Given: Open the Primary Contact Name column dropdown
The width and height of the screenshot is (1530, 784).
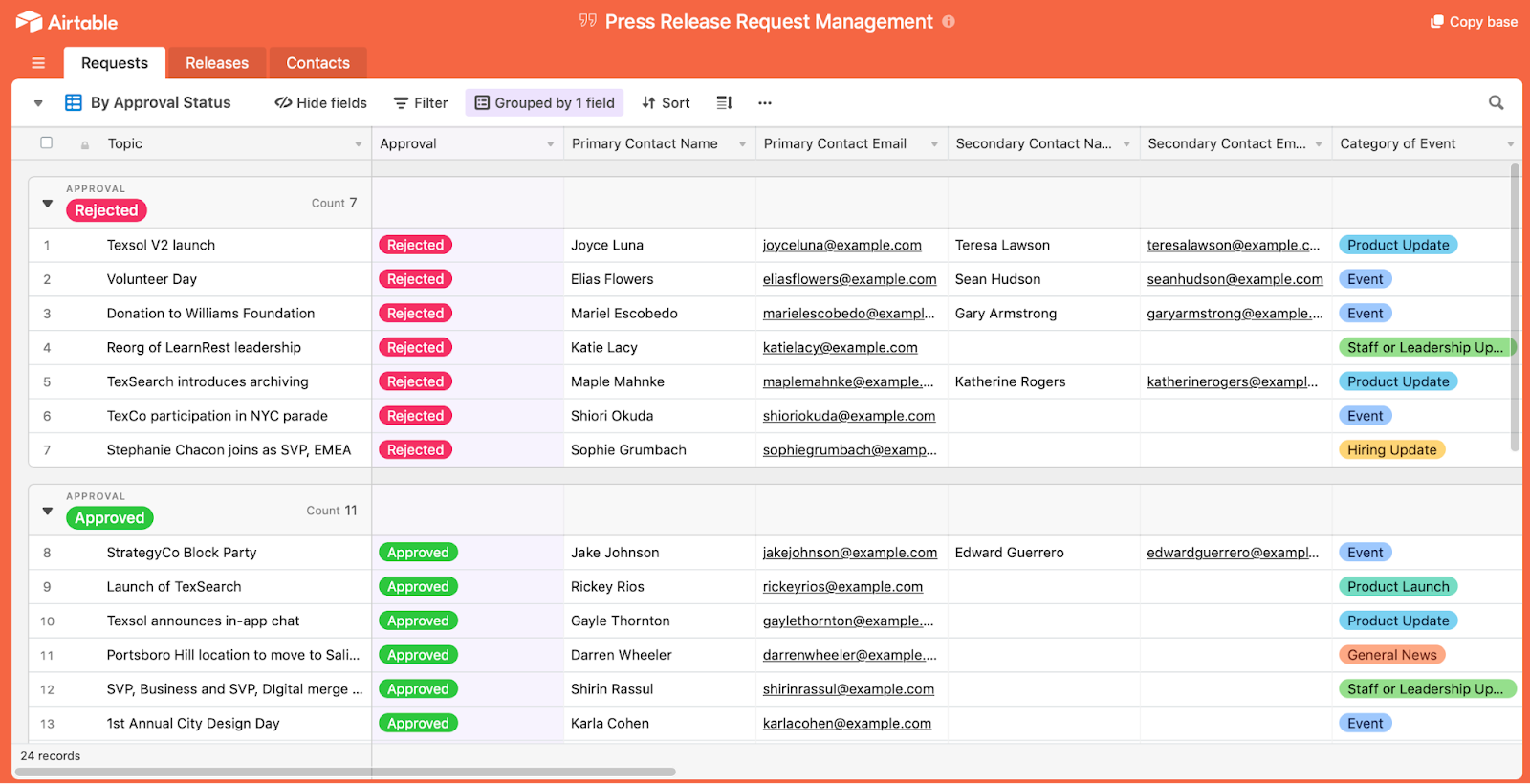Looking at the screenshot, I should click(x=742, y=144).
